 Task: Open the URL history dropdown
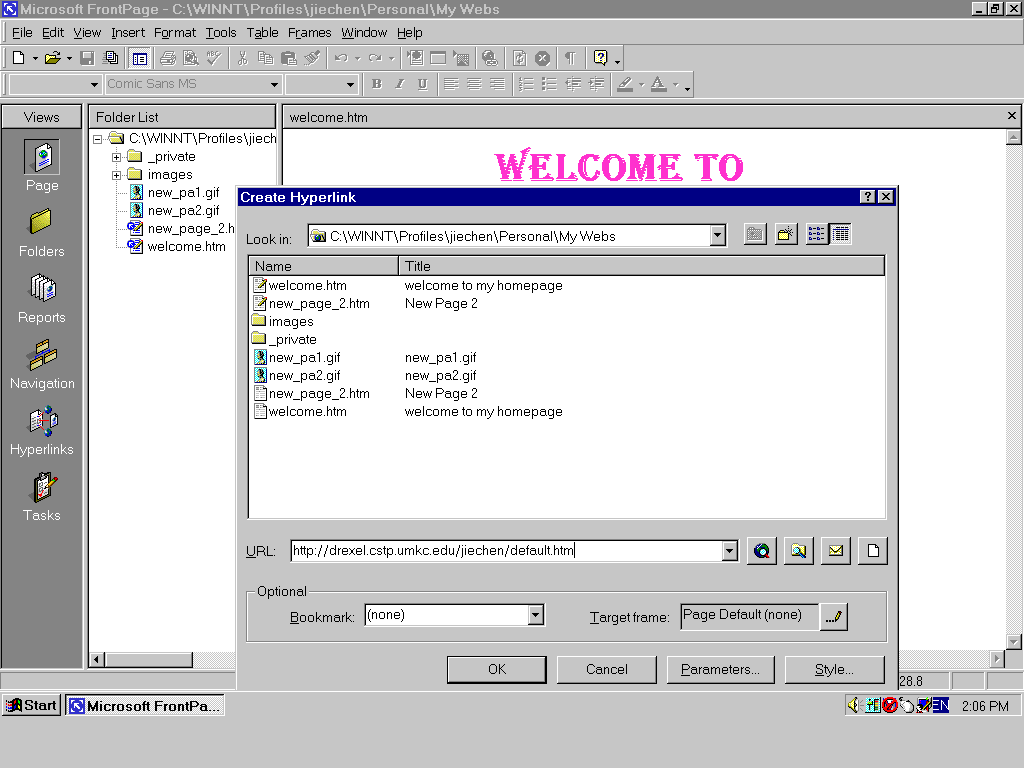[x=729, y=551]
